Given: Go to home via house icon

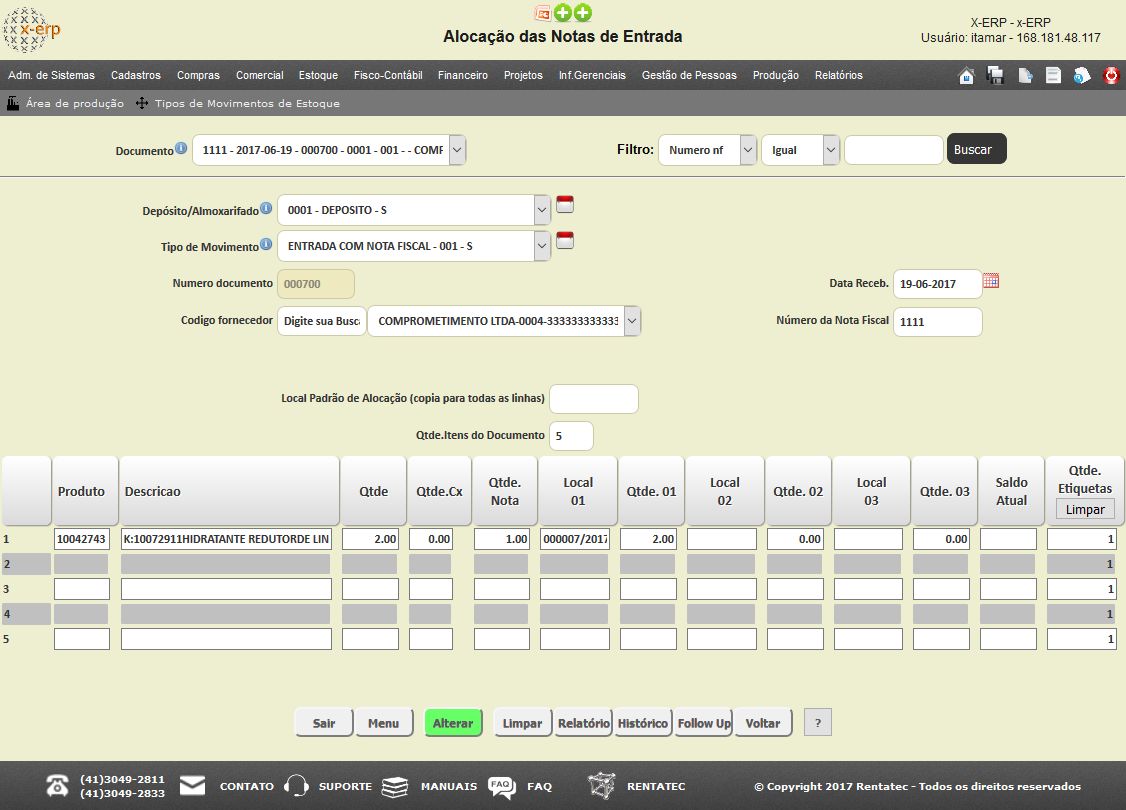Looking at the screenshot, I should point(967,75).
